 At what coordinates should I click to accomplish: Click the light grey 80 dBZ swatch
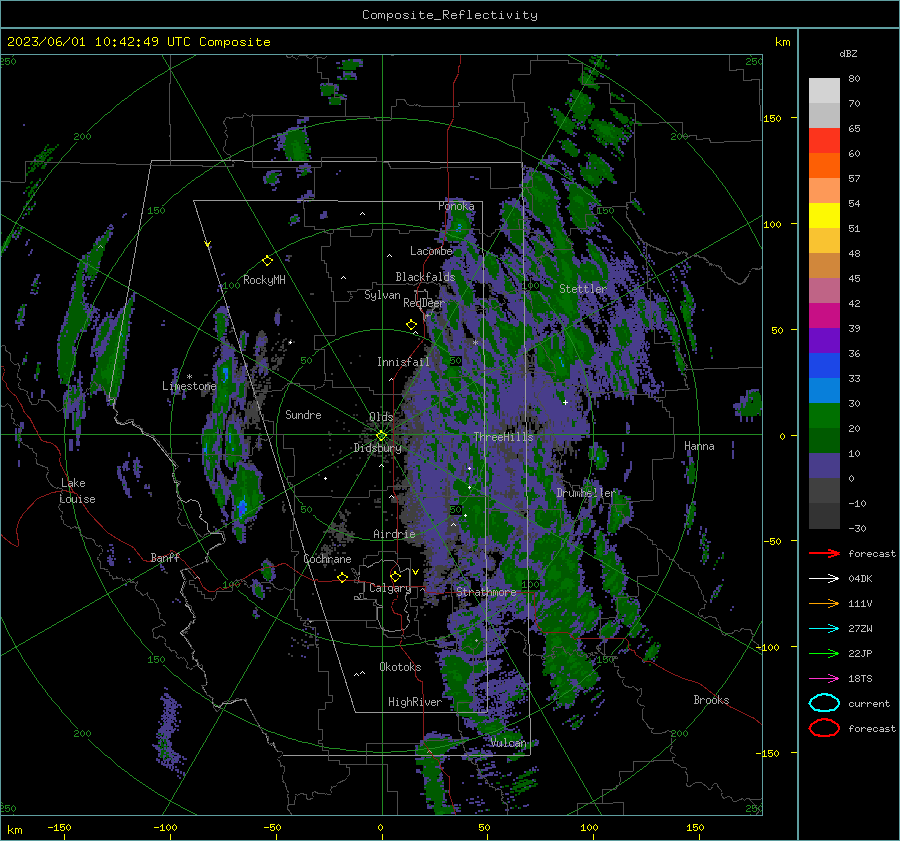click(824, 91)
